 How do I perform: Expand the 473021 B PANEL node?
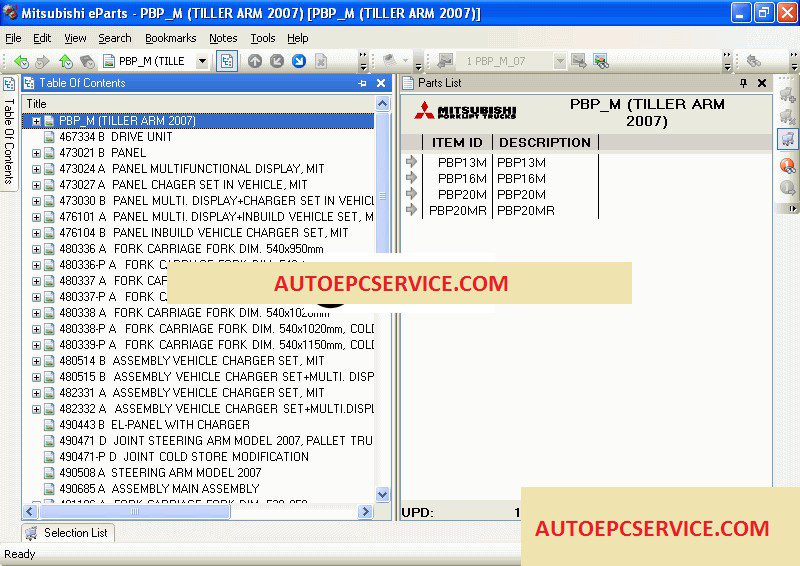[x=36, y=153]
